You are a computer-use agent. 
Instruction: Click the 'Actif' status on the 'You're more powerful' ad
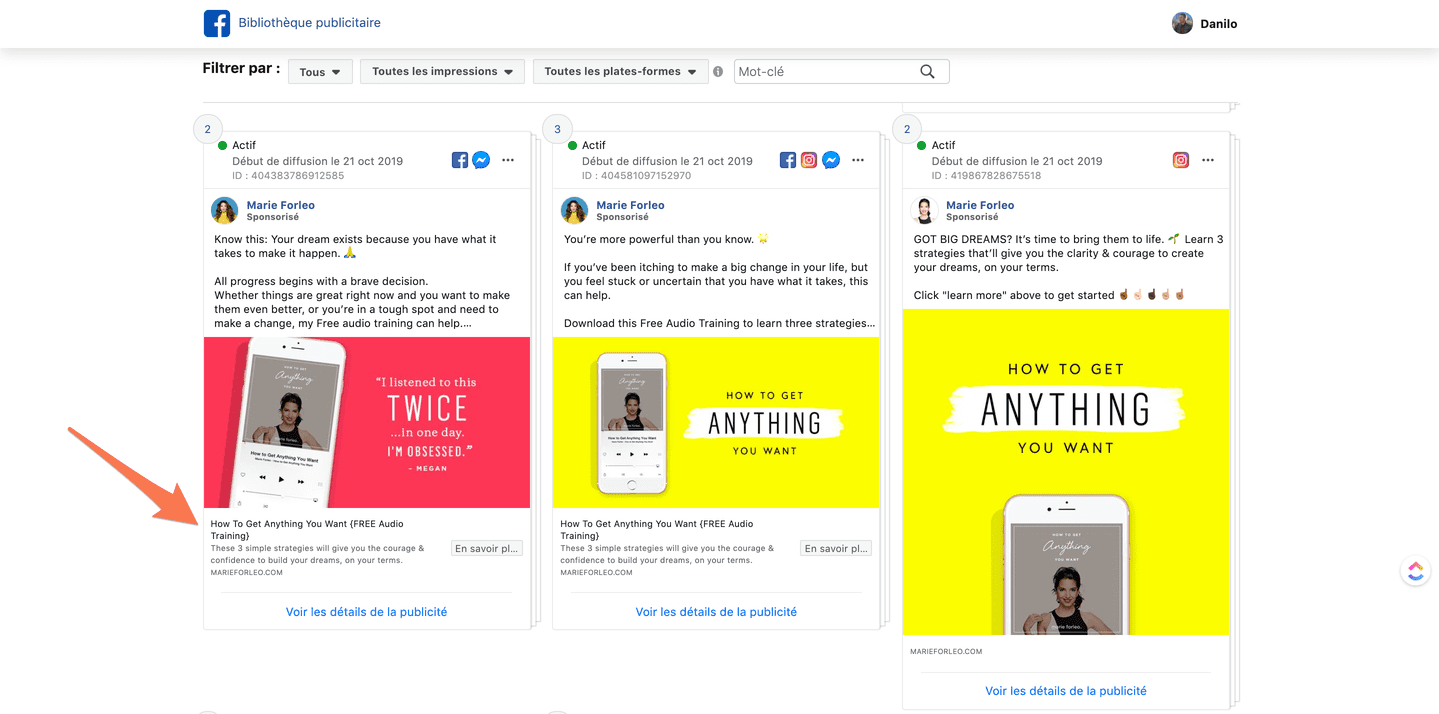click(x=594, y=145)
